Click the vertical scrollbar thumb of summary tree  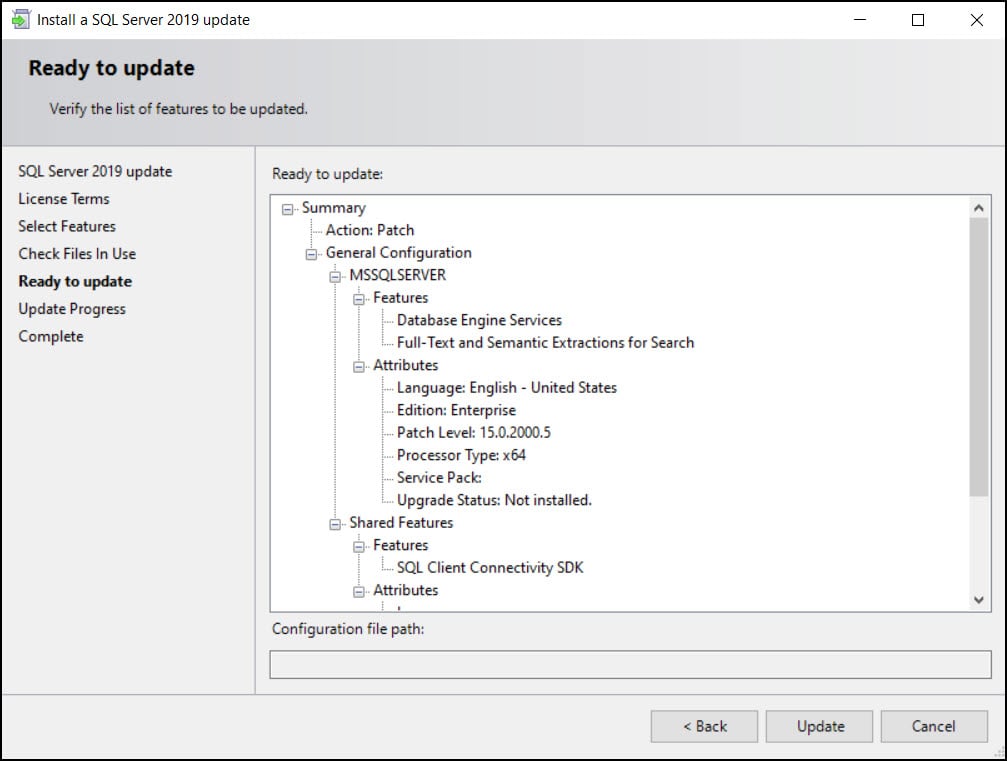click(979, 357)
